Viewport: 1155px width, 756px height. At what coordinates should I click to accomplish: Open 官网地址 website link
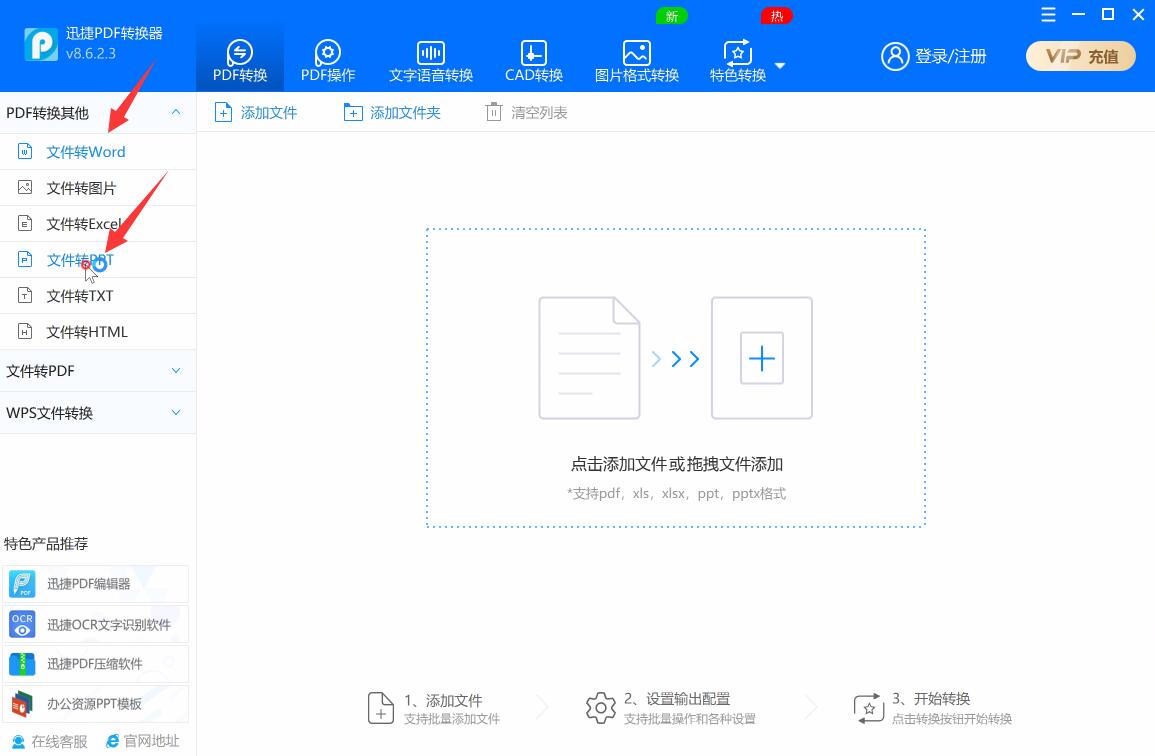(143, 741)
